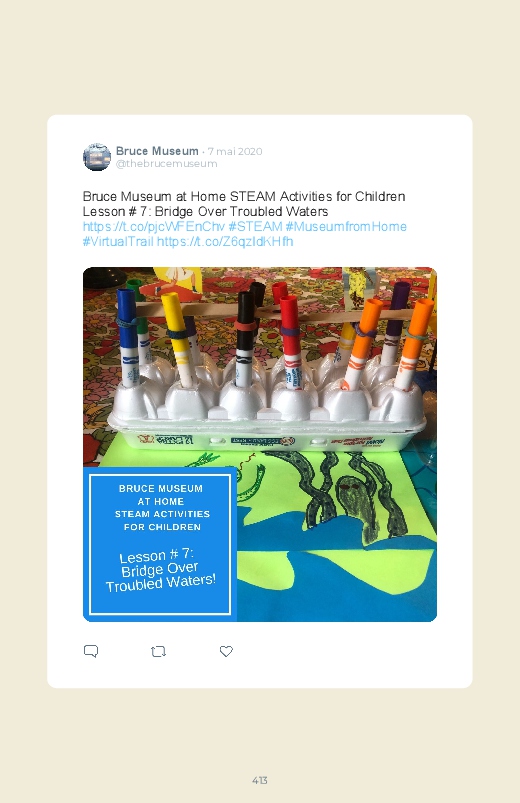
Task: Open the Bruce Museum profile avatar
Action: pyautogui.click(x=97, y=157)
